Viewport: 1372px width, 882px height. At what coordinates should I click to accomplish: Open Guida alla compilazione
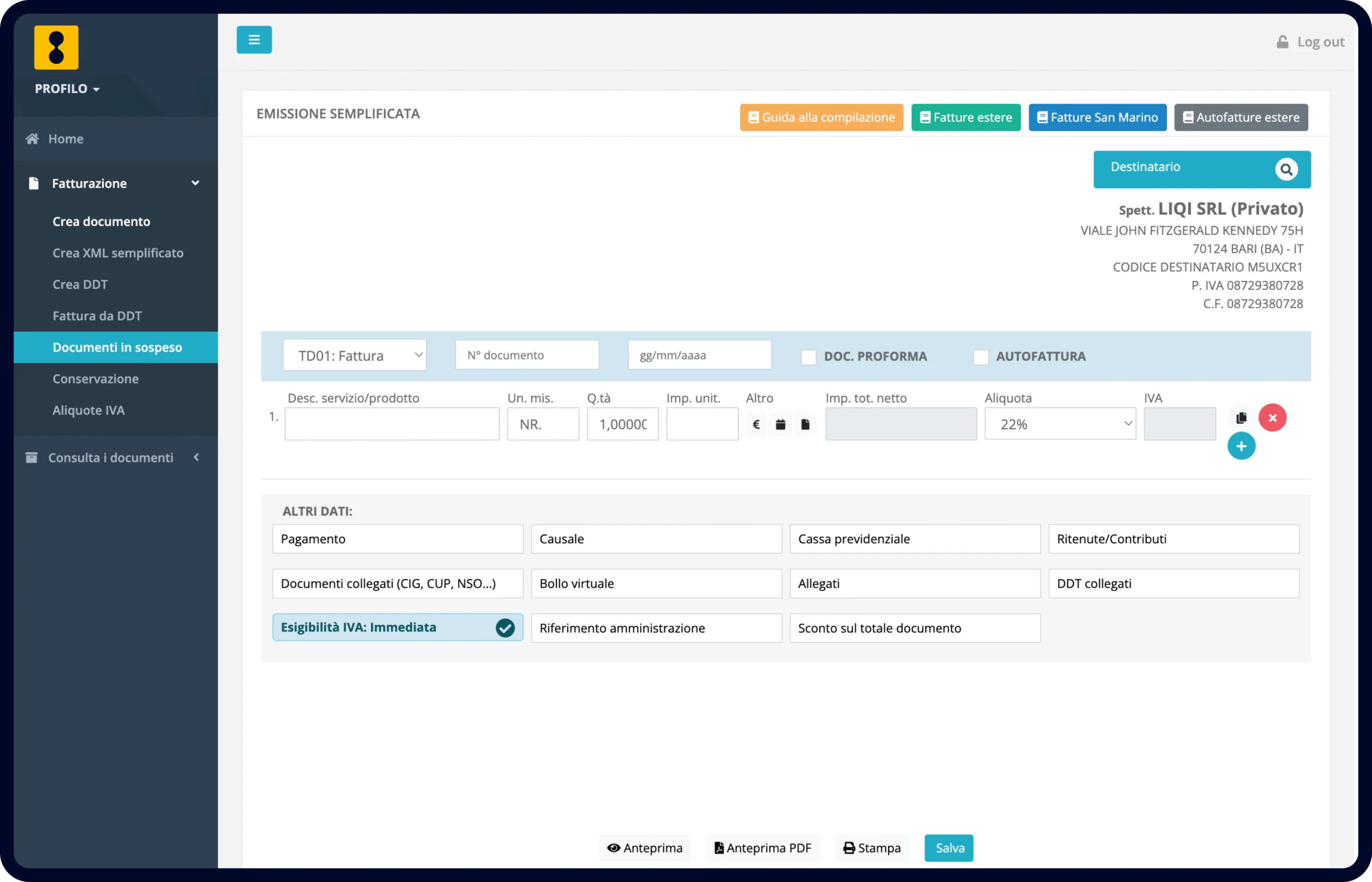coord(821,117)
